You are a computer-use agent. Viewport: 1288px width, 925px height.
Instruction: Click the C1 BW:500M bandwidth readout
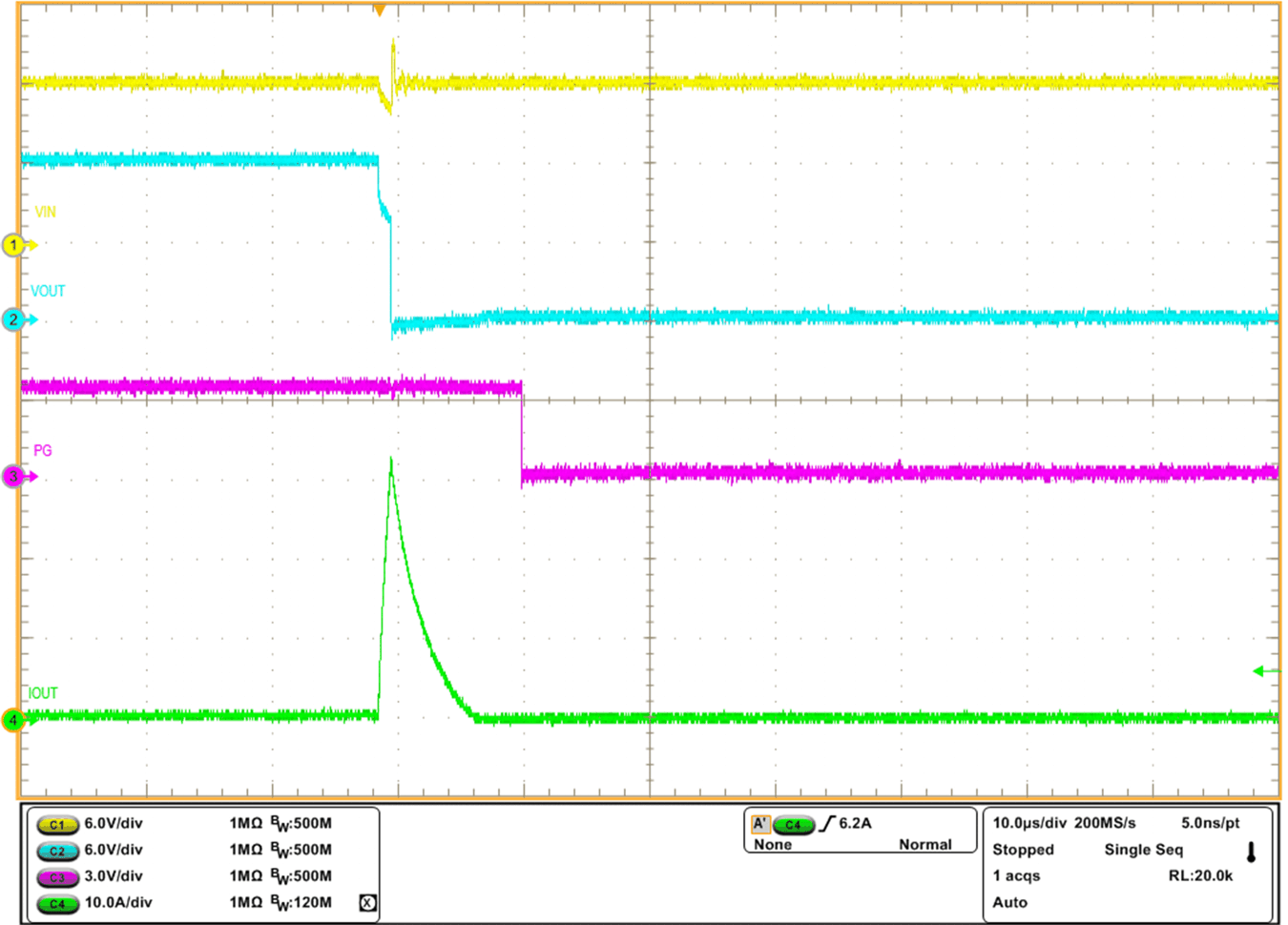click(x=301, y=823)
